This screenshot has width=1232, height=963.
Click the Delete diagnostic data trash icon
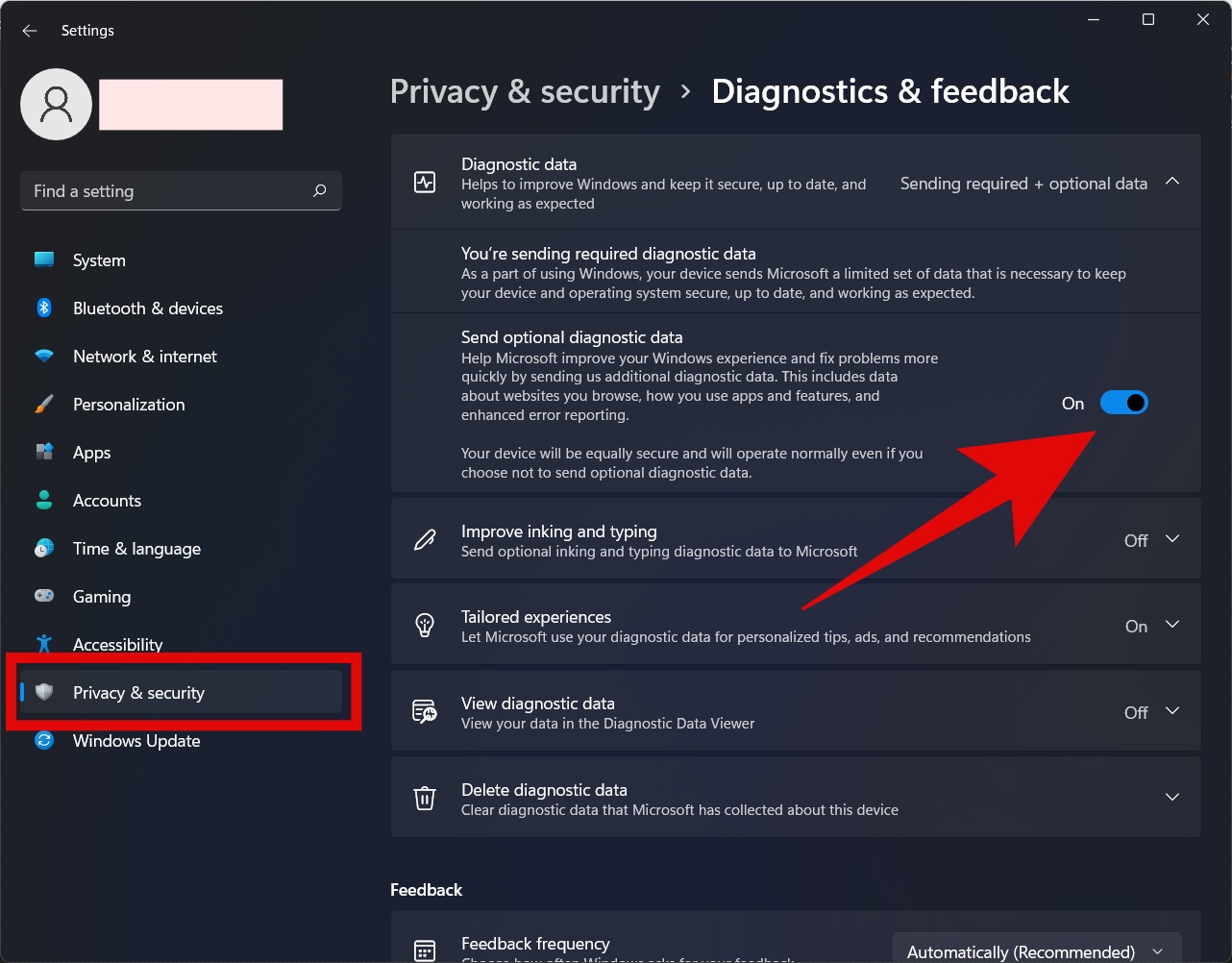425,798
